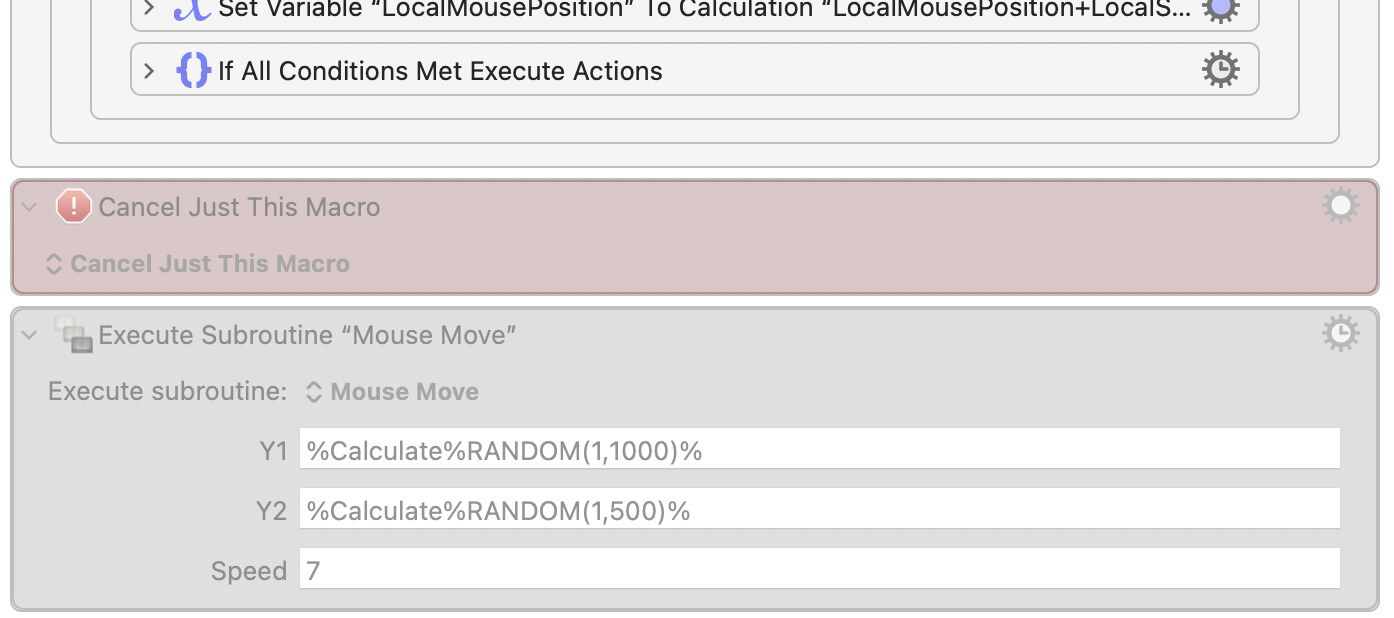1394x618 pixels.
Task: Open the Mouse Move subroutine selector
Action: tap(392, 392)
